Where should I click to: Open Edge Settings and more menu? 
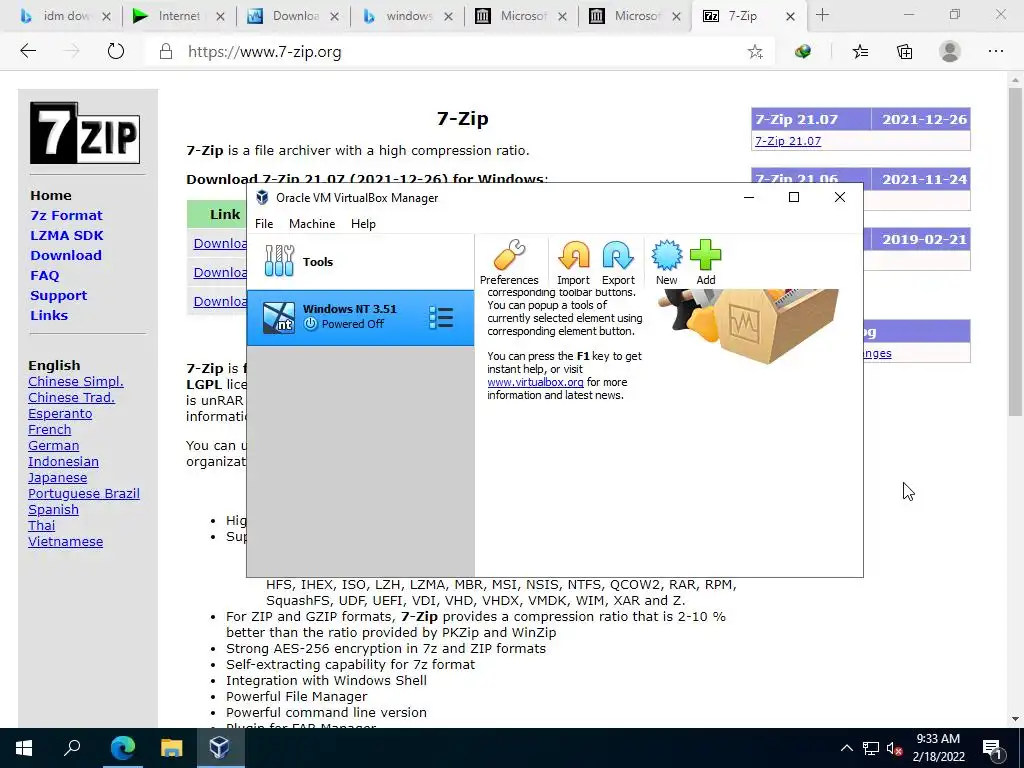pyautogui.click(x=995, y=52)
